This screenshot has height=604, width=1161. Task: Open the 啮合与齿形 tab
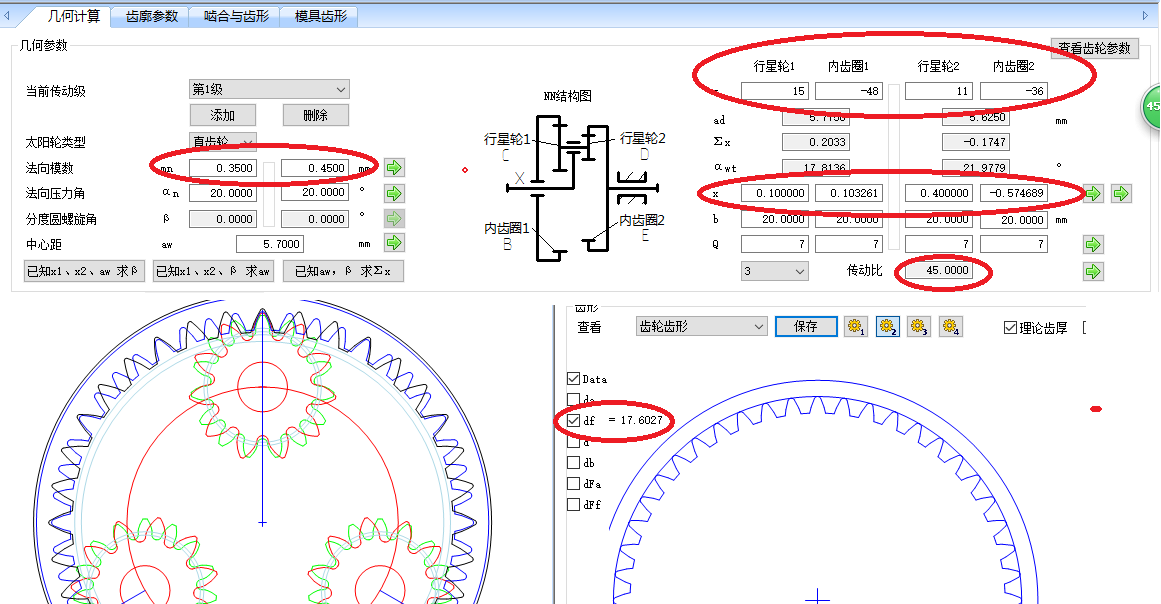coord(236,16)
